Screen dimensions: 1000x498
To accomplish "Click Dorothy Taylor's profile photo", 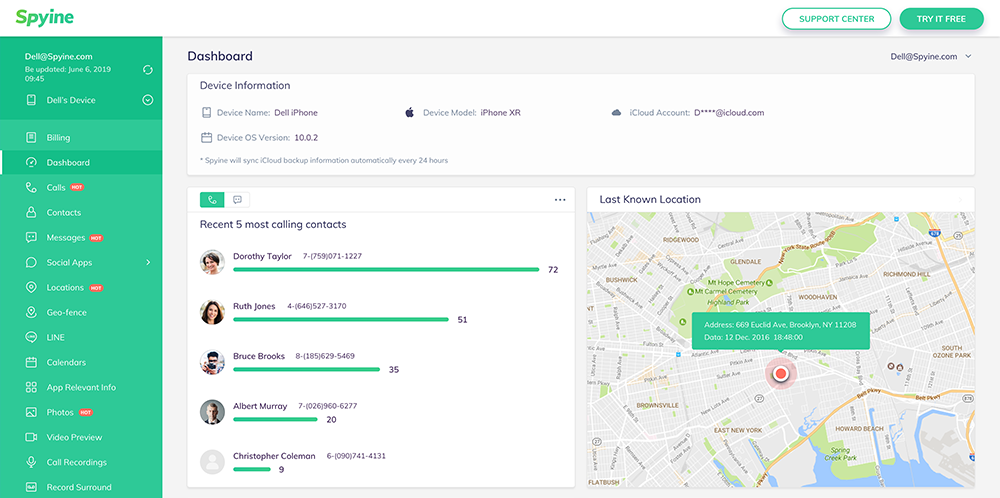I will click(212, 262).
